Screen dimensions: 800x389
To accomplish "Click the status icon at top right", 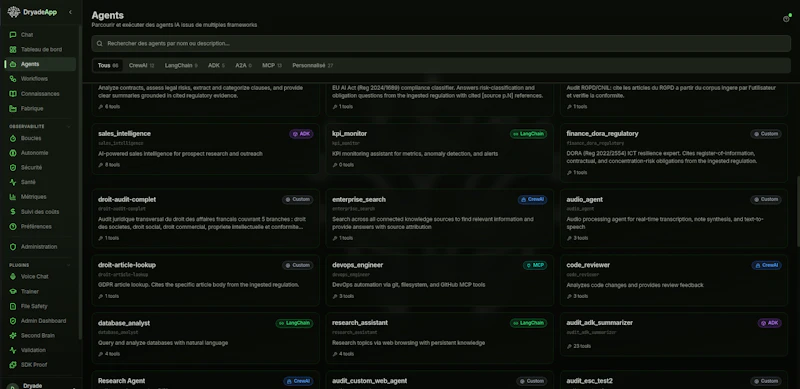I will pos(786,19).
